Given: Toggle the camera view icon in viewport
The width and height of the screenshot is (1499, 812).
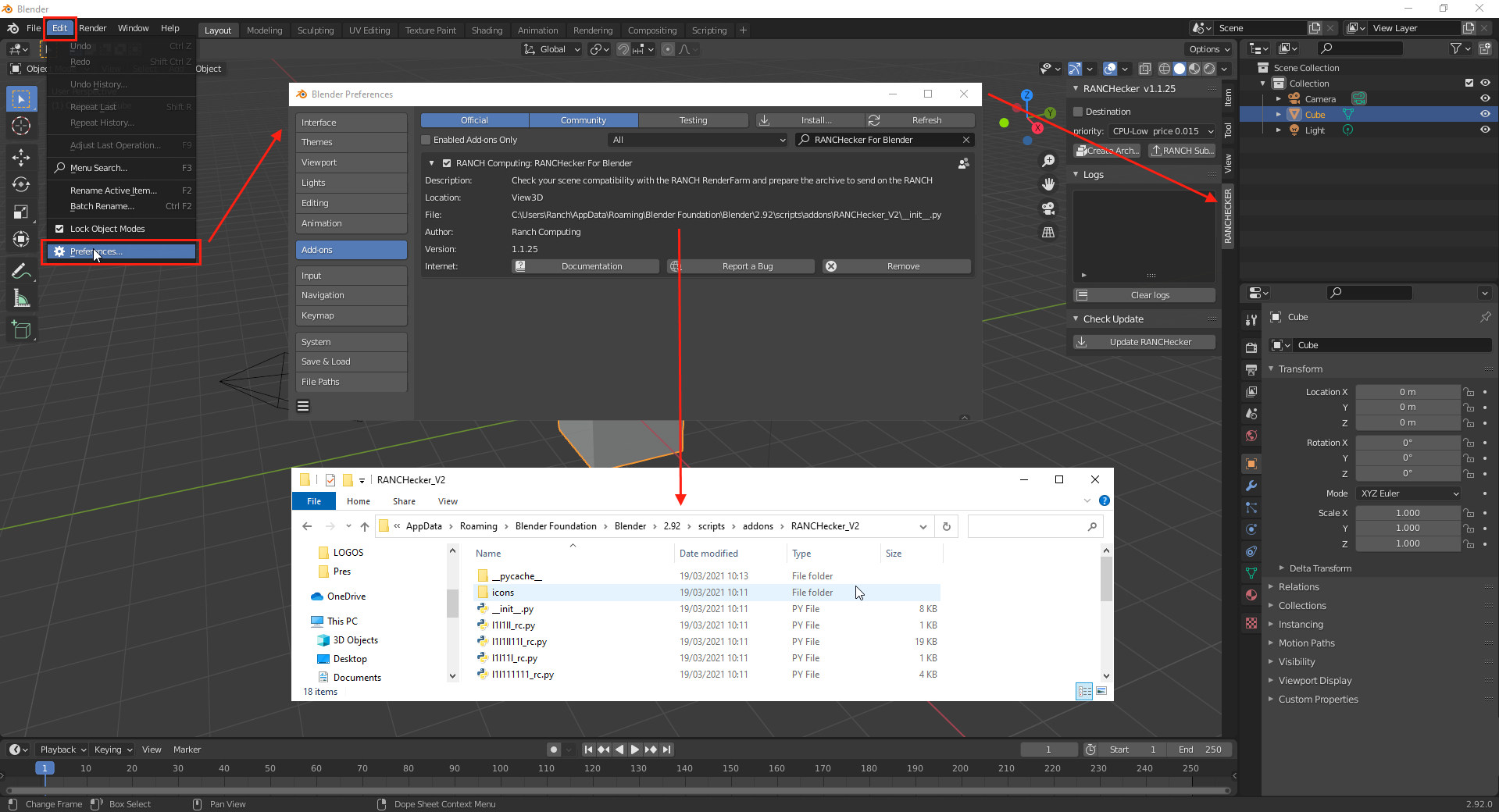Looking at the screenshot, I should coord(1048,208).
